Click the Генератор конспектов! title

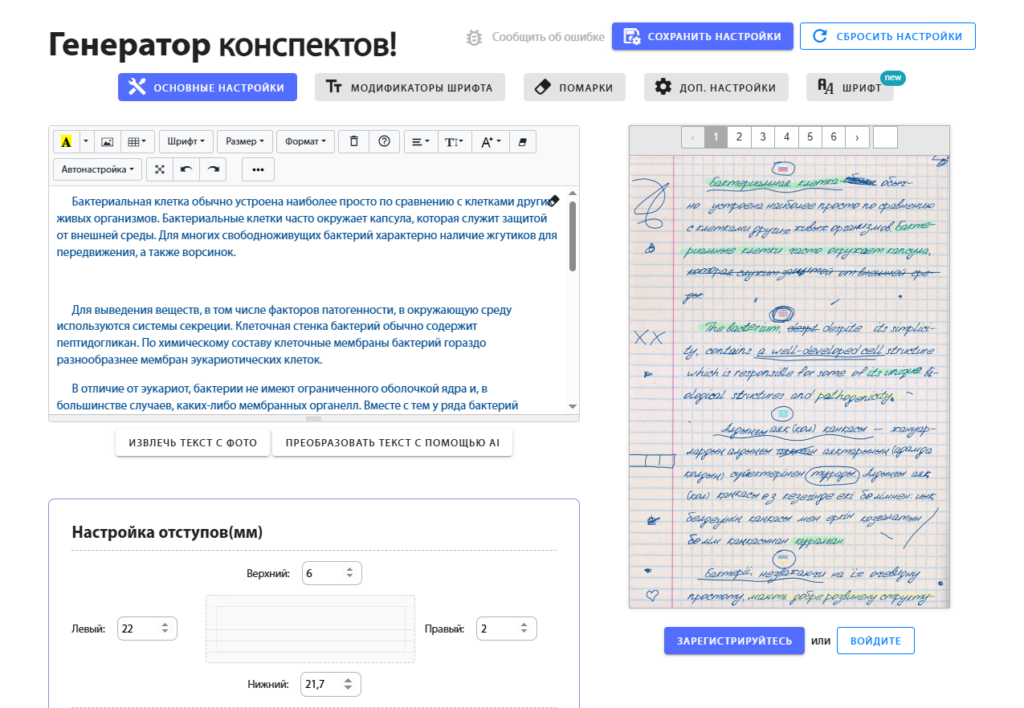click(223, 45)
